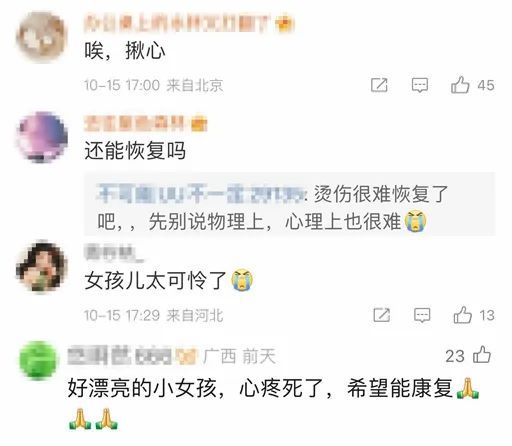Reply to the 唉,揪心 comment

click(x=420, y=85)
